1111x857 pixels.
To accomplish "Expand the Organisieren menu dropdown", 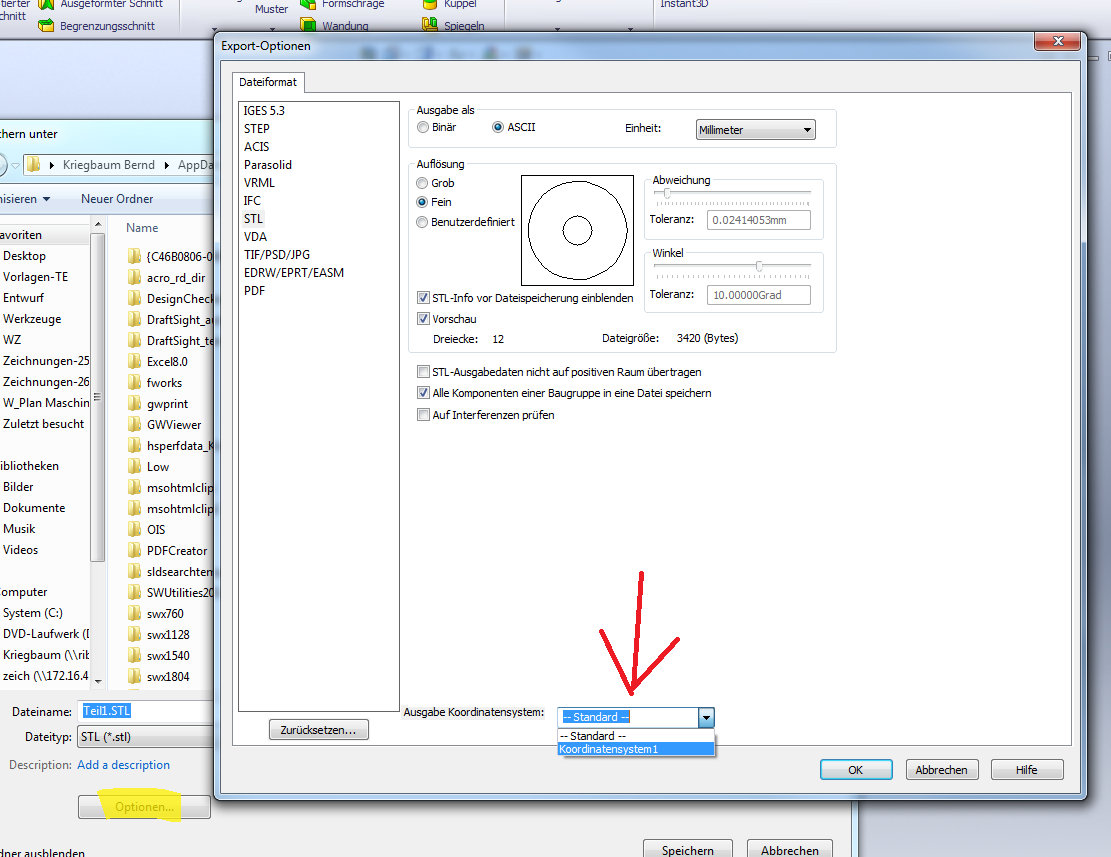I will click(47, 199).
